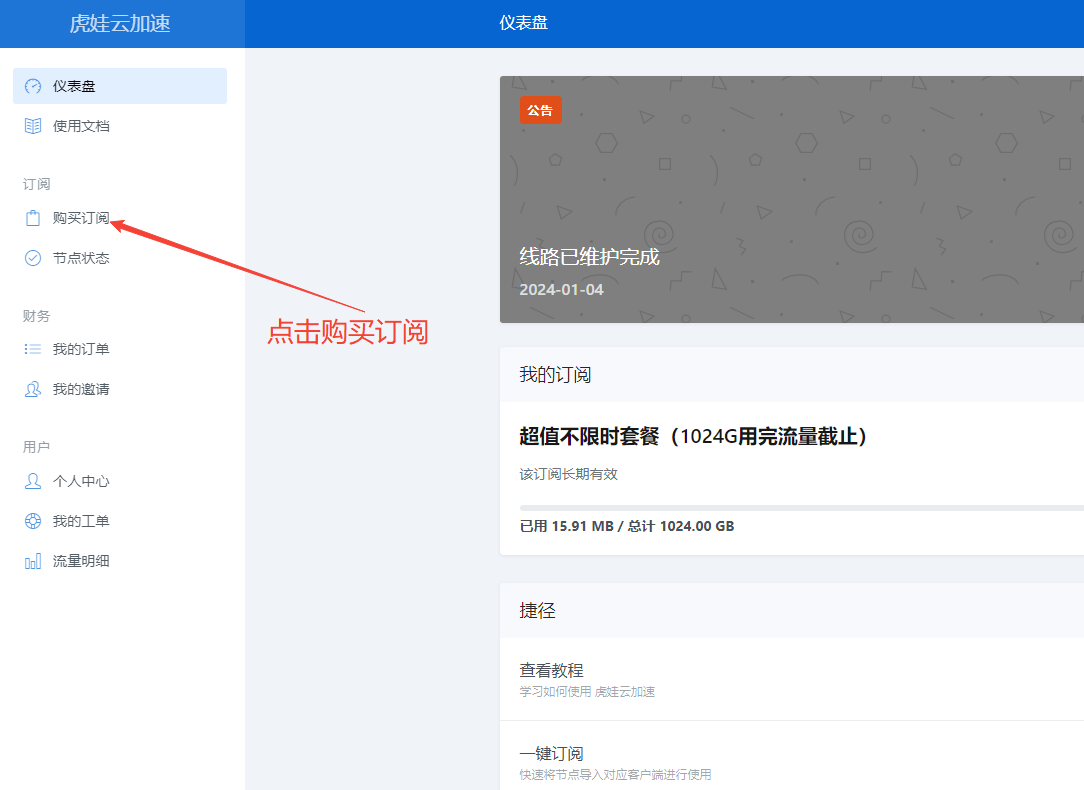Click the 一键订阅 shortcut entry

pos(551,754)
